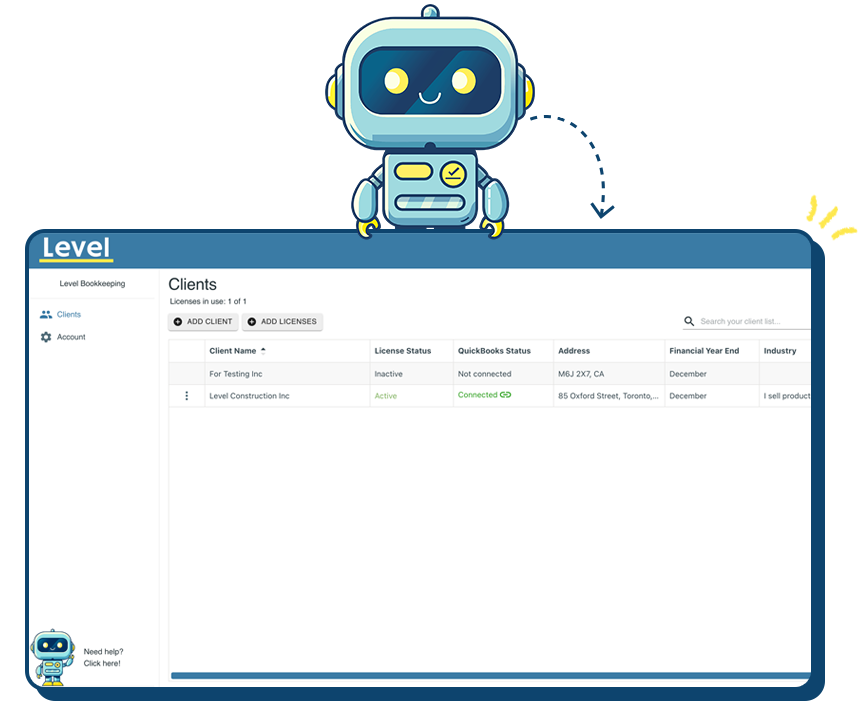This screenshot has width=859, height=716.
Task: Select the Account menu item
Action: 71,337
